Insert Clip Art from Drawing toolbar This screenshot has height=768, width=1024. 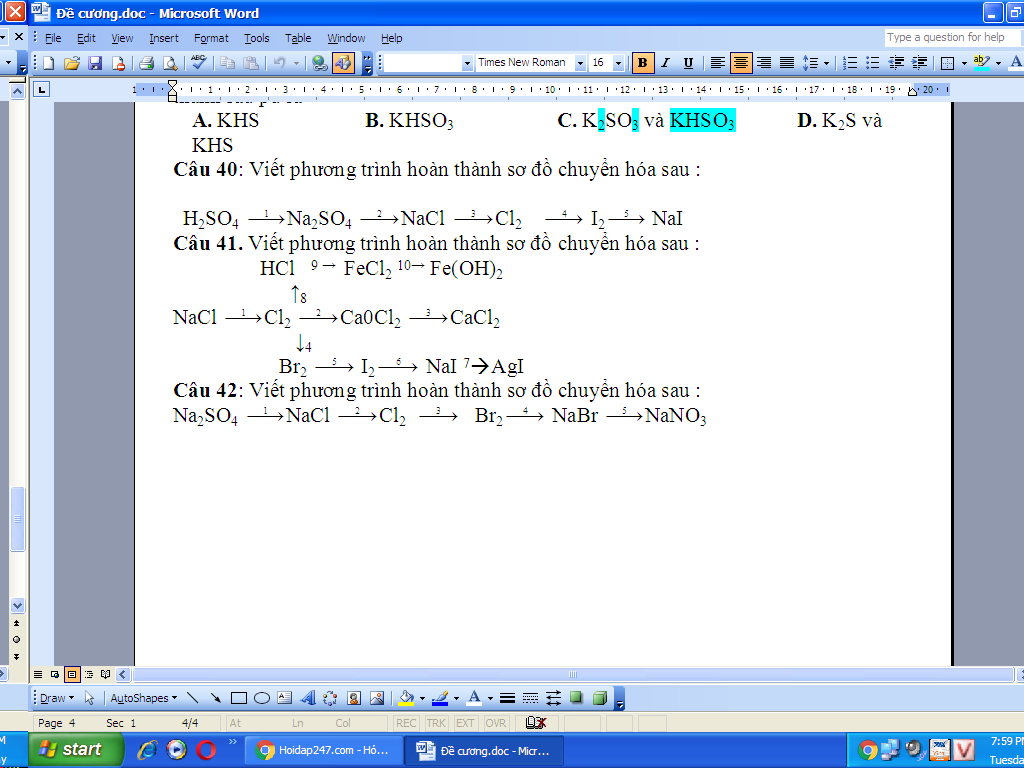click(x=354, y=698)
